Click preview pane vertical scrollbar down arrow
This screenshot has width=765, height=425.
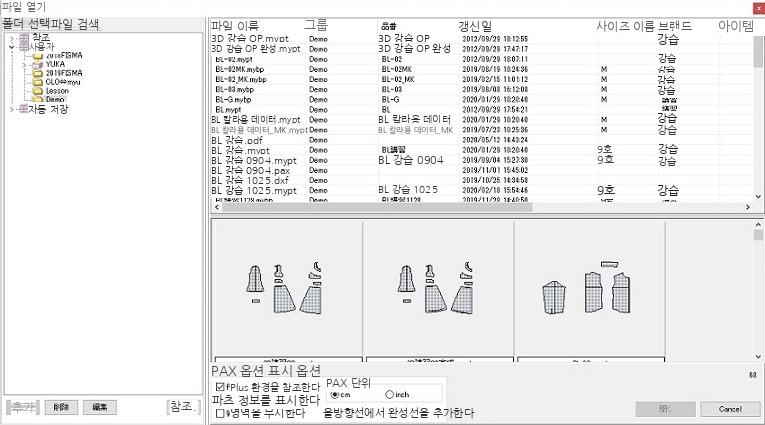(758, 357)
